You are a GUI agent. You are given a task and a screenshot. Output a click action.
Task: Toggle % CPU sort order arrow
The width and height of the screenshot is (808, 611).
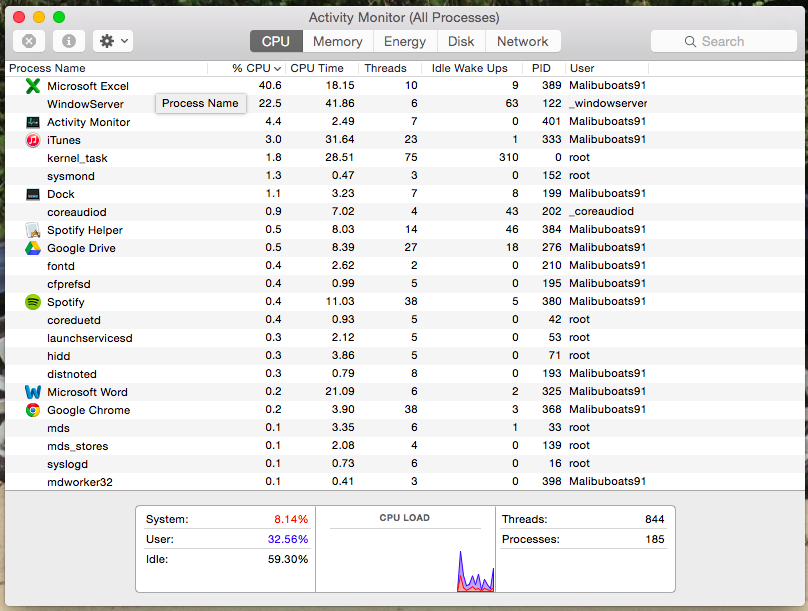277,69
